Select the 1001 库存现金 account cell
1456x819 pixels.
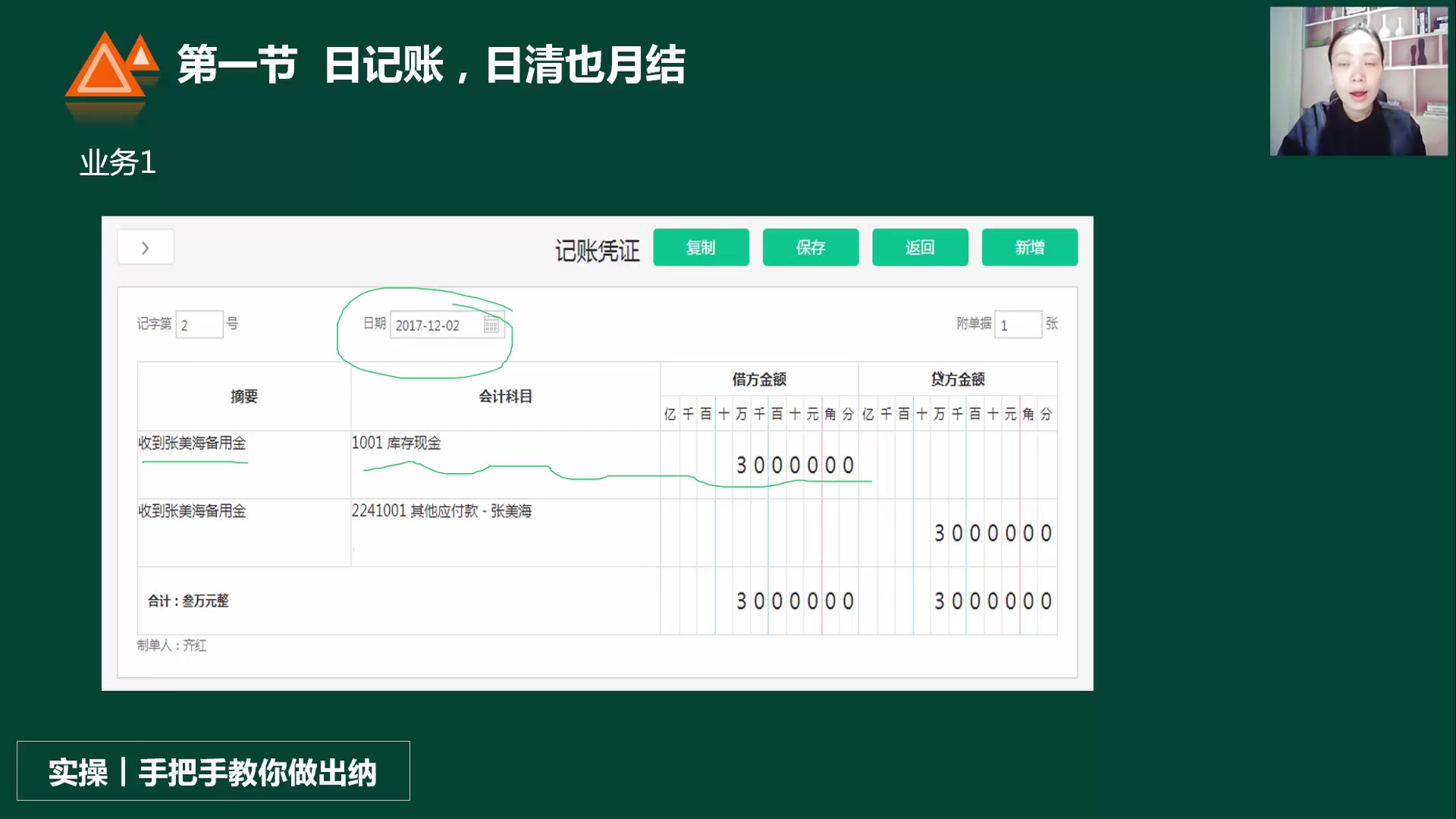397,444
